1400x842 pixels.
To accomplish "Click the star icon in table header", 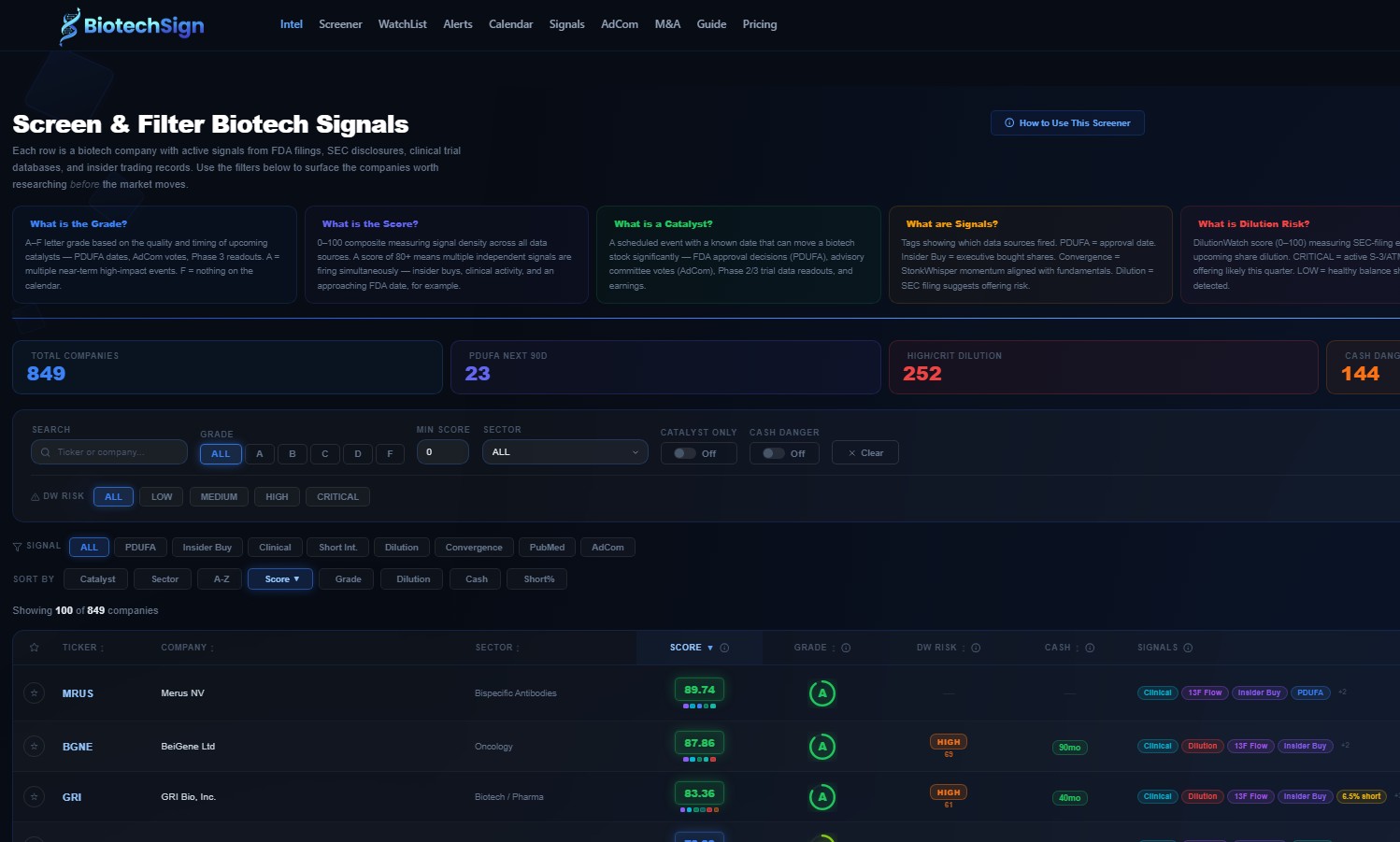I will click(x=35, y=648).
